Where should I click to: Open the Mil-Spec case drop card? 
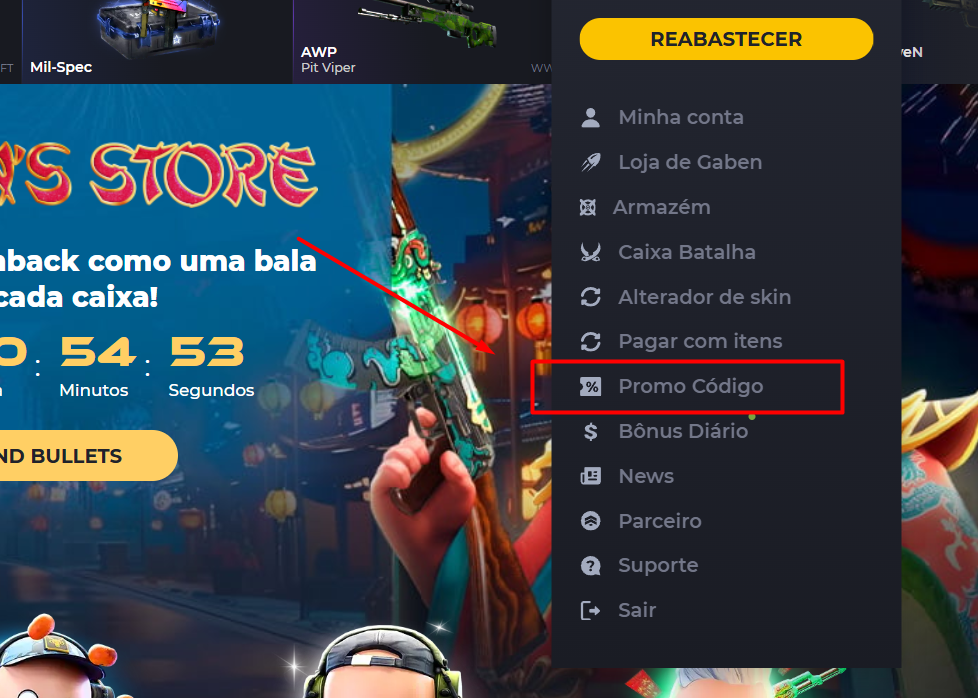[157, 41]
